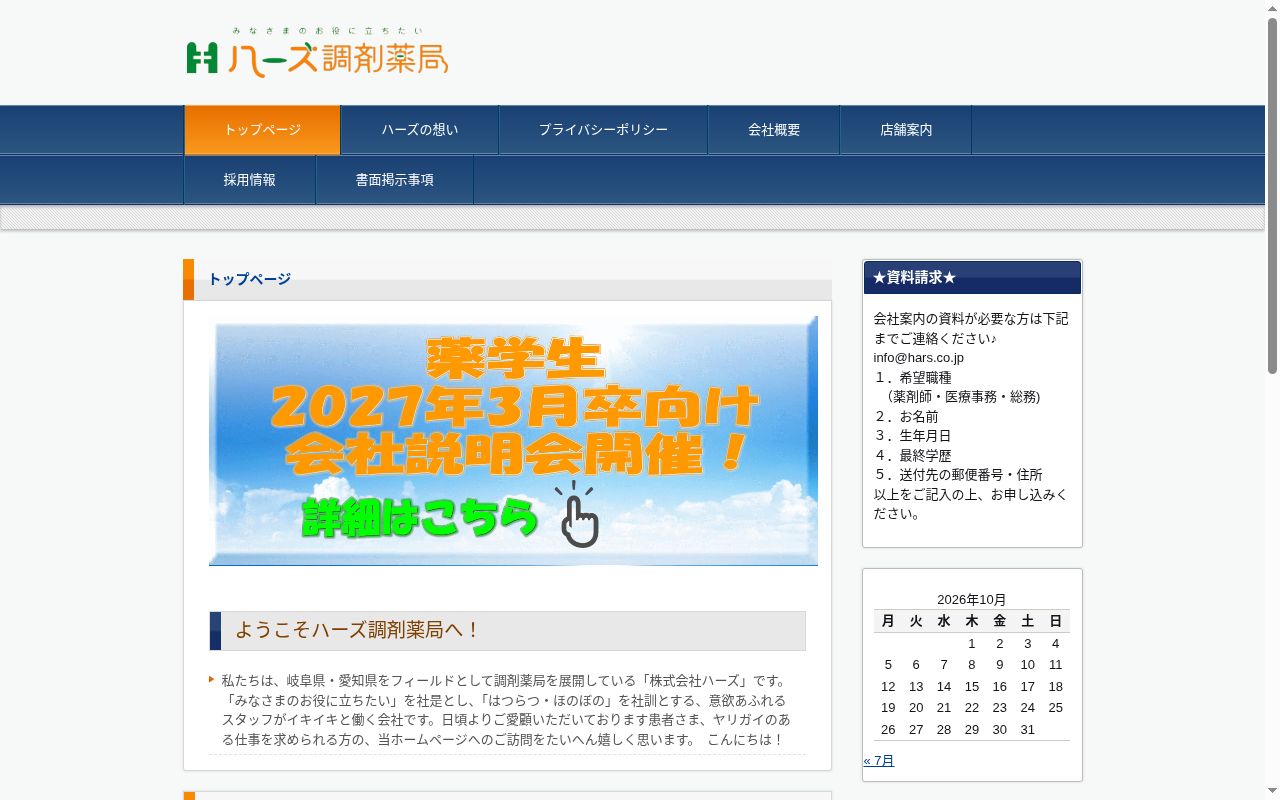Click calendar date 15

[x=972, y=687]
